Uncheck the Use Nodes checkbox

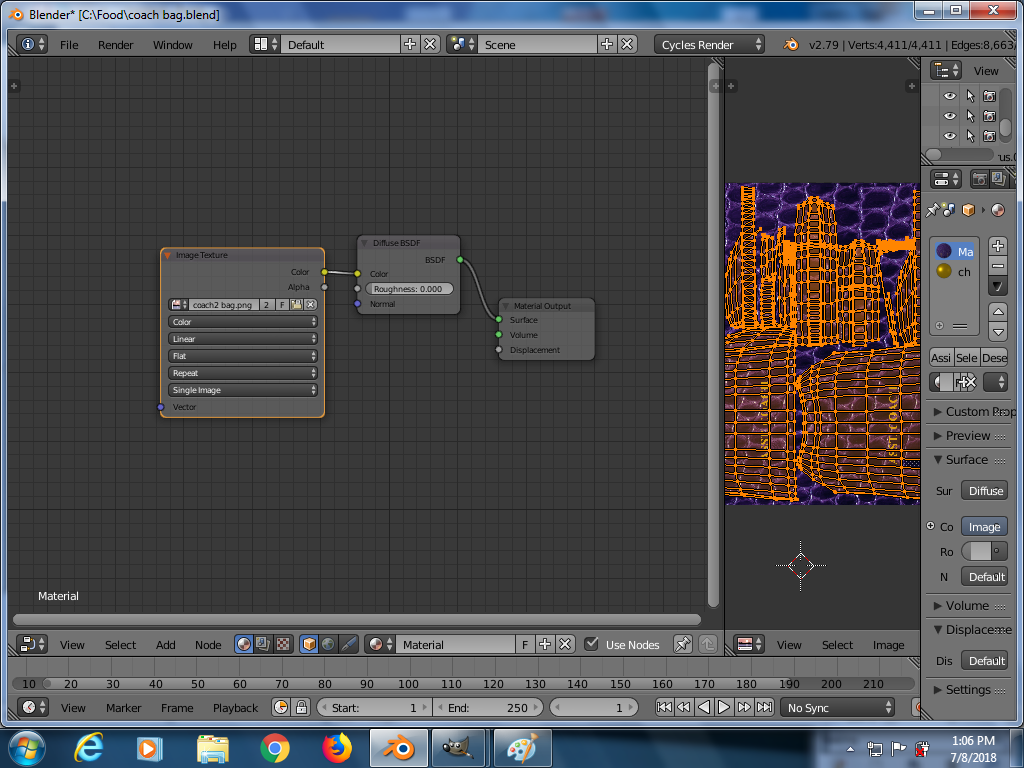coord(592,645)
